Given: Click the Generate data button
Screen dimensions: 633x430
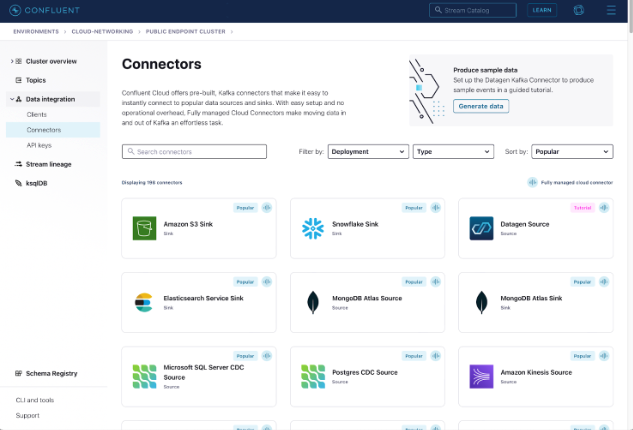Looking at the screenshot, I should (481, 106).
